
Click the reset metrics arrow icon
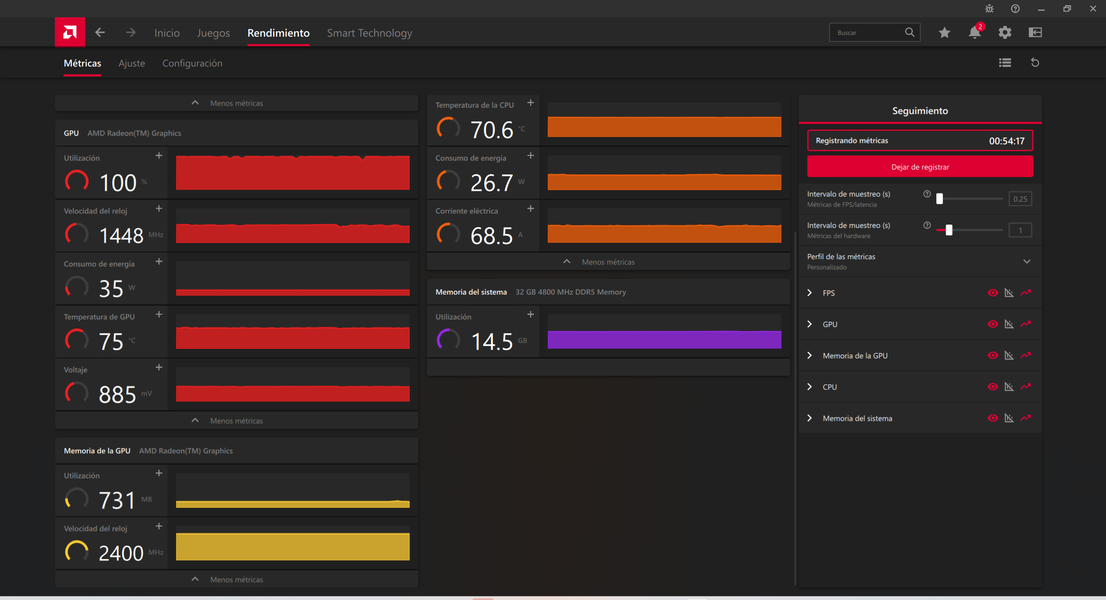pos(1035,63)
